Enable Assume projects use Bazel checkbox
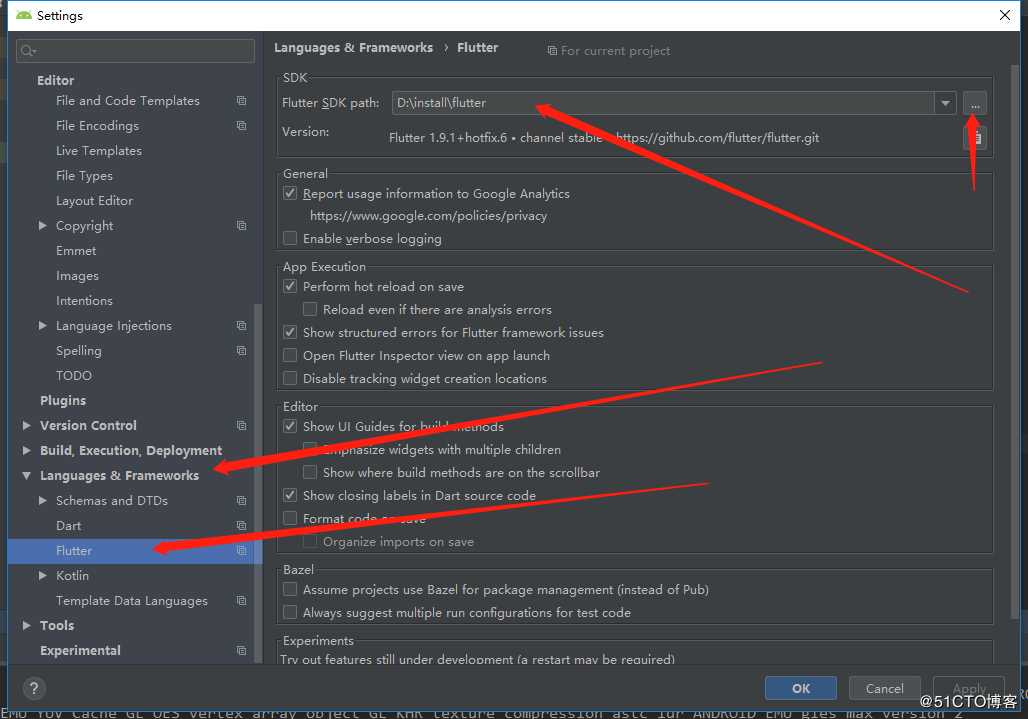1028x719 pixels. pyautogui.click(x=290, y=589)
